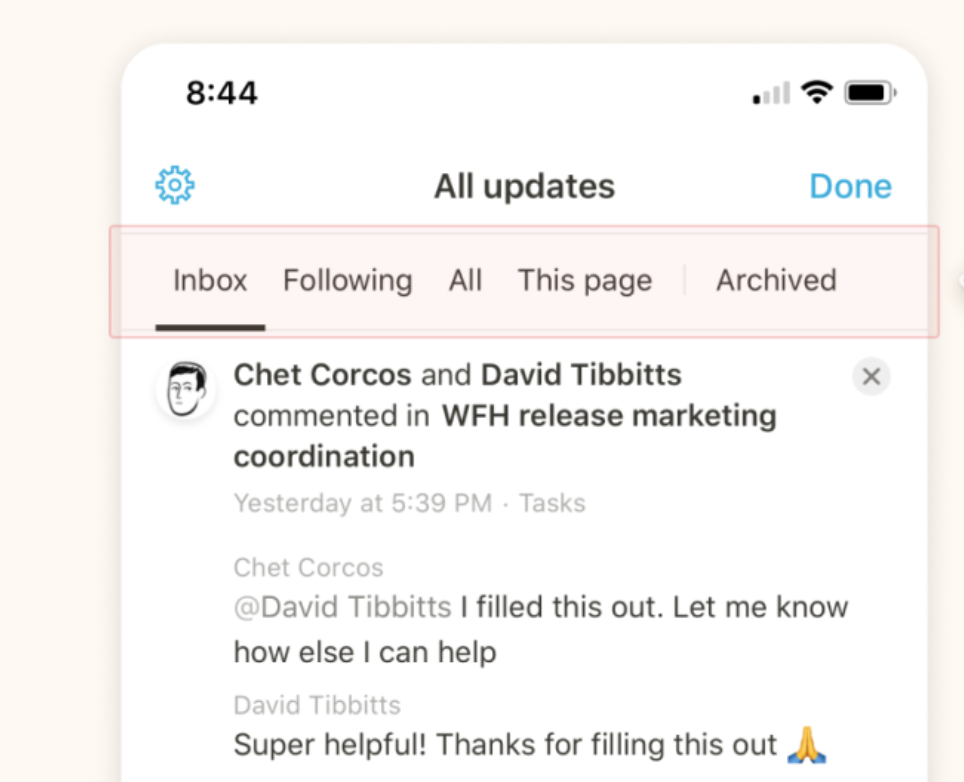Click the bold Chet Corcos name in the header
The width and height of the screenshot is (964, 782).
[322, 375]
